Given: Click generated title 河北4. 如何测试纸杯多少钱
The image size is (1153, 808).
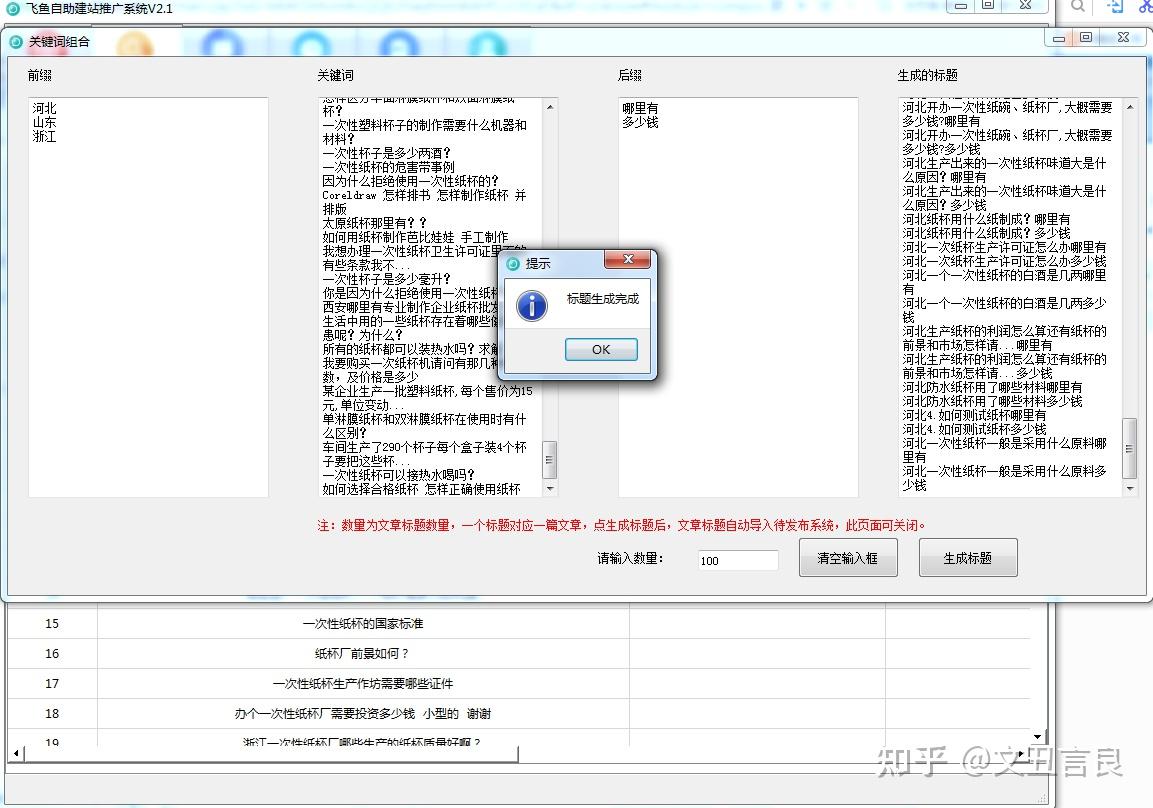Looking at the screenshot, I should (974, 429).
